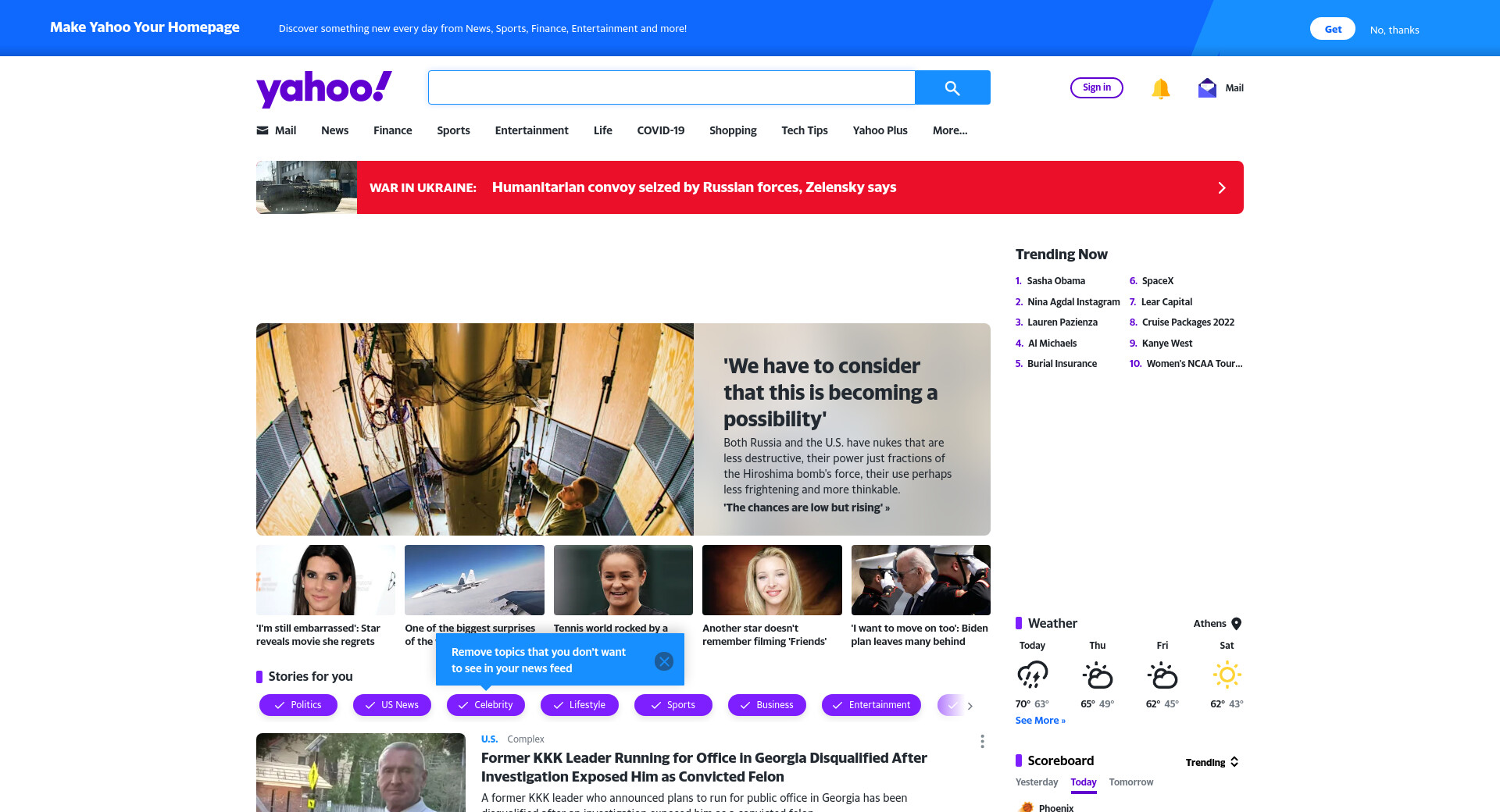Open the Mail envelope icon near Sign in
The height and width of the screenshot is (812, 1500).
pyautogui.click(x=1207, y=88)
